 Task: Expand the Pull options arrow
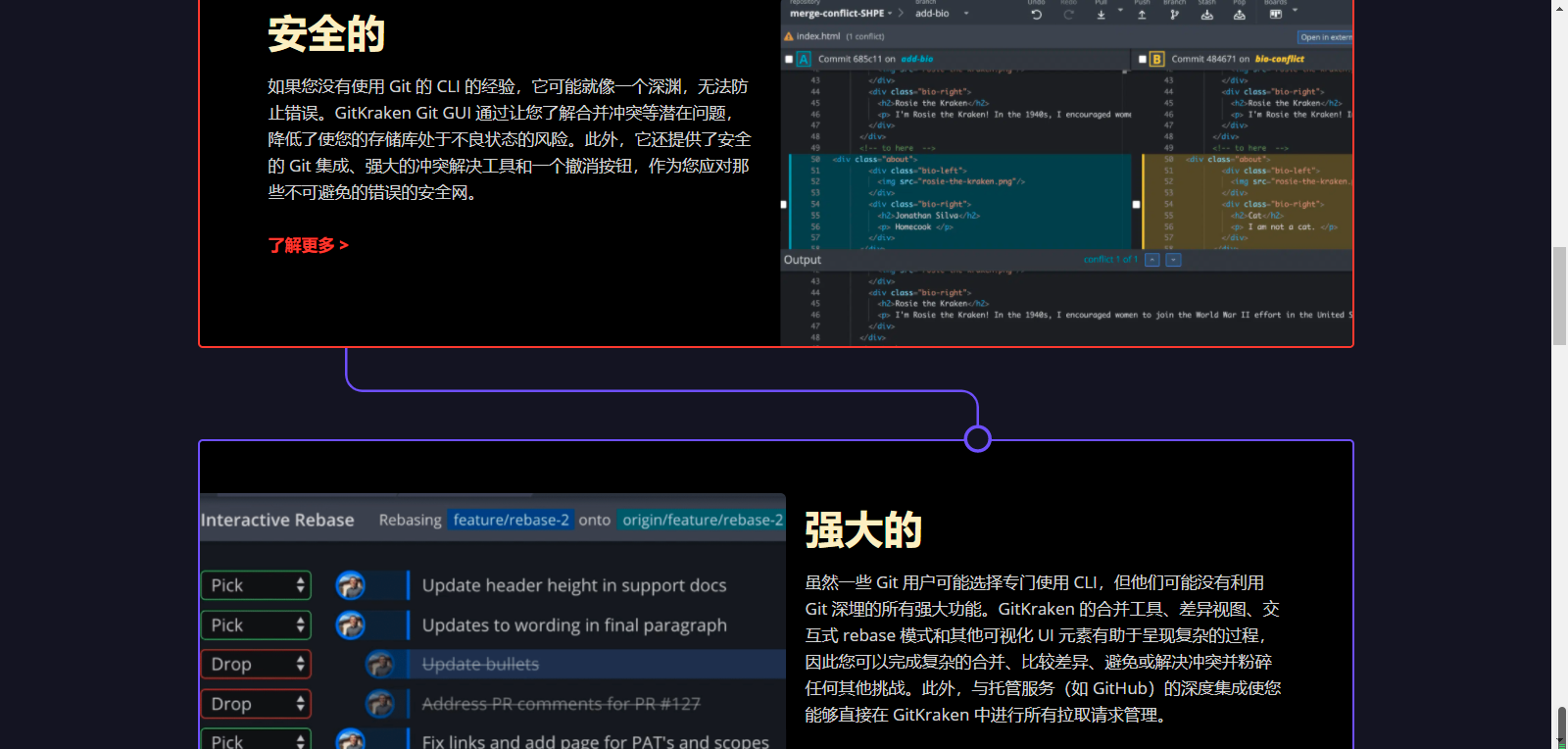coord(1119,11)
